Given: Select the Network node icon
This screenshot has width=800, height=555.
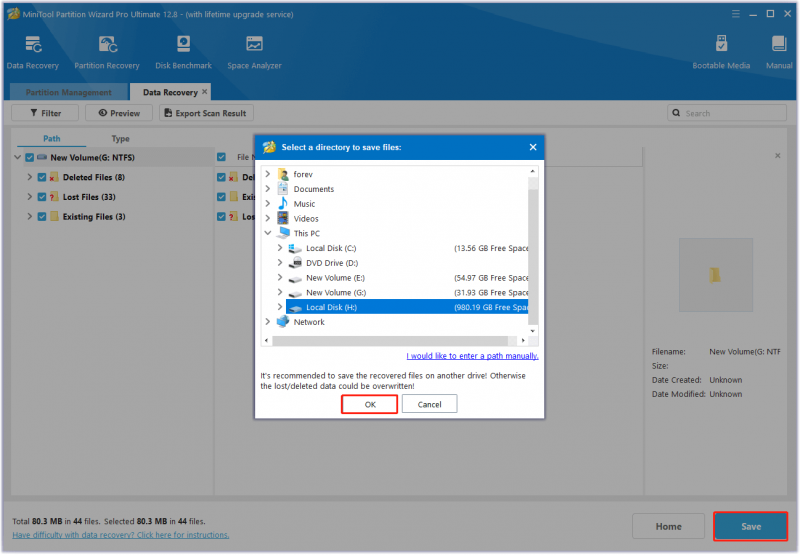Looking at the screenshot, I should [283, 322].
